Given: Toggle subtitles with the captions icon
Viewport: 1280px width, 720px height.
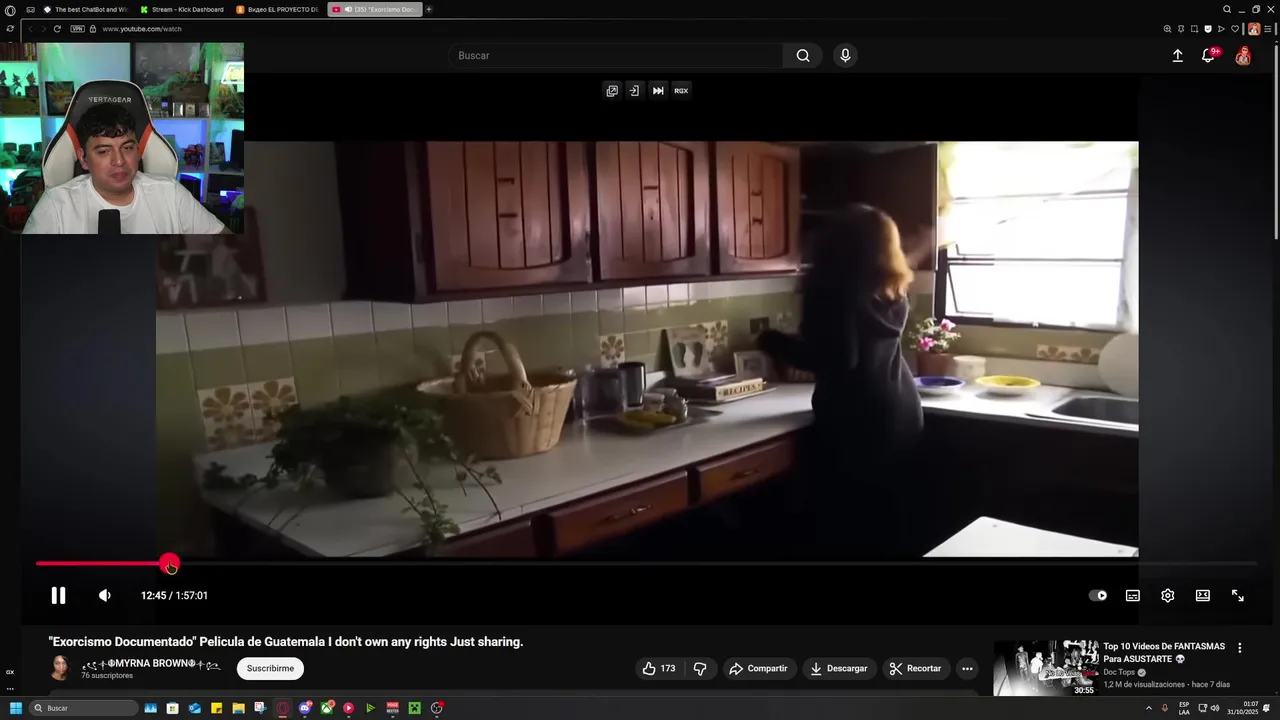Looking at the screenshot, I should tap(1133, 596).
